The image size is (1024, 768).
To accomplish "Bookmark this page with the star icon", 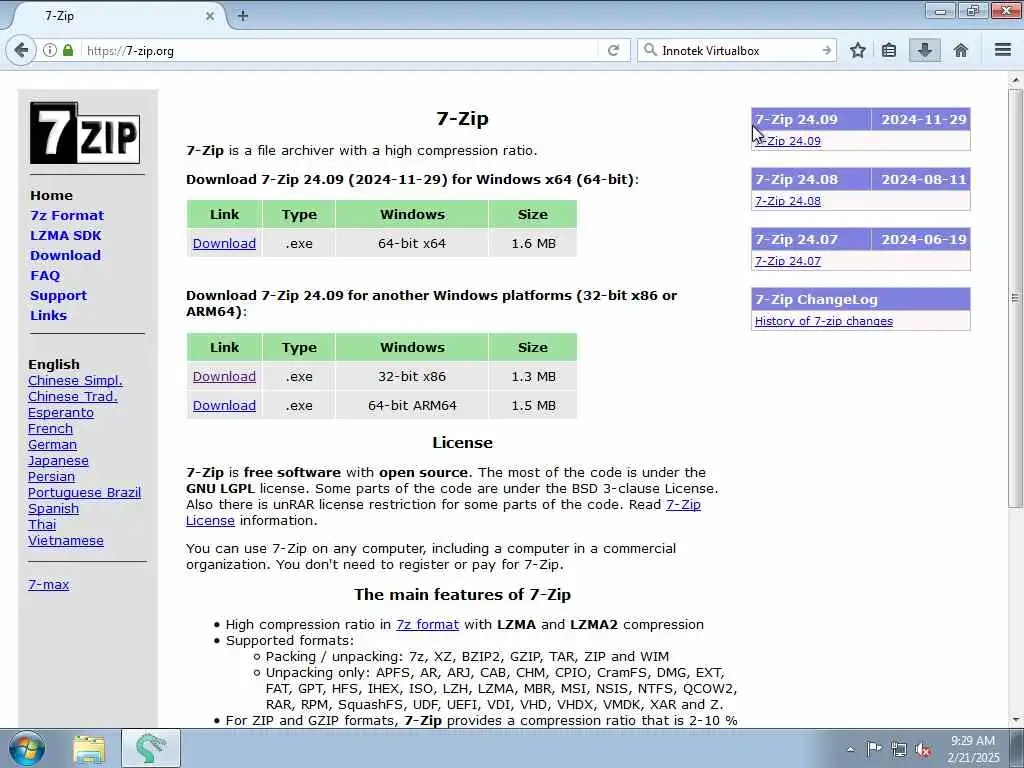I will [857, 50].
